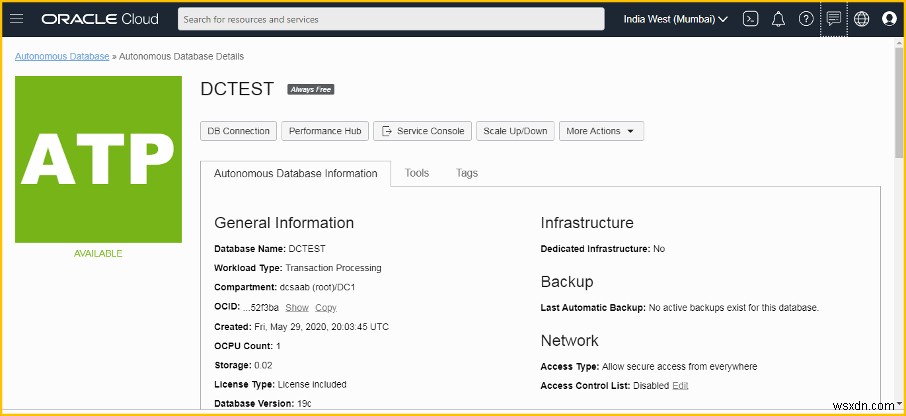Viewport: 906px width, 416px height.
Task: Open the Service Console
Action: (422, 131)
